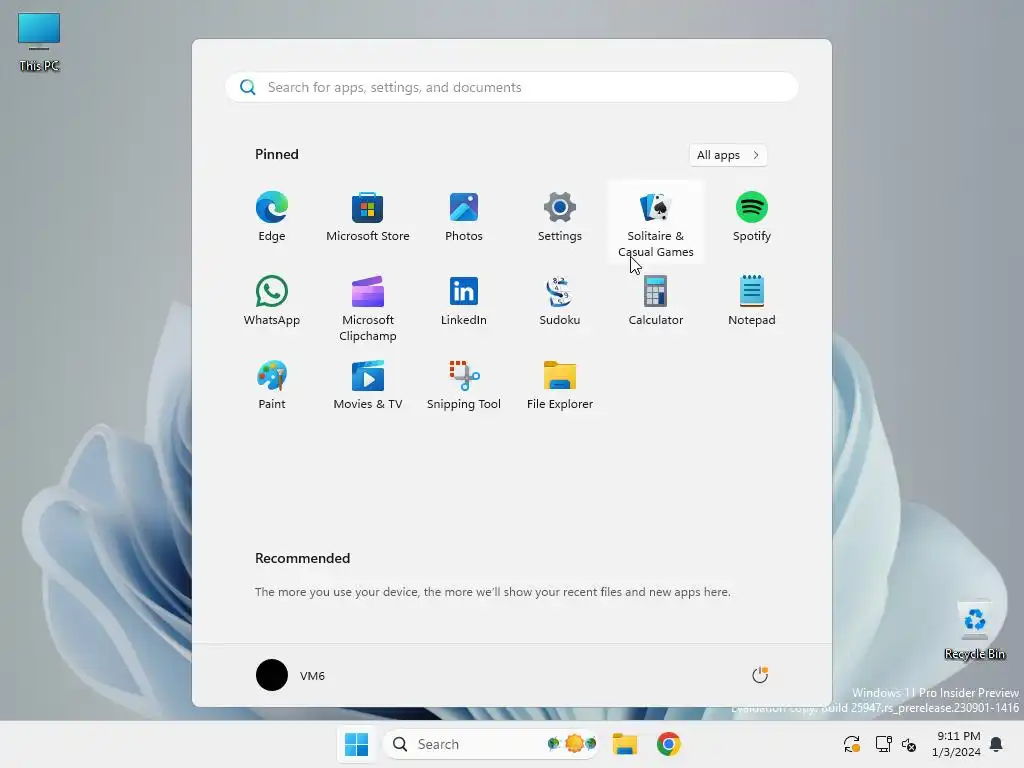Launch Microsoft Store from pinned apps

coord(368,219)
